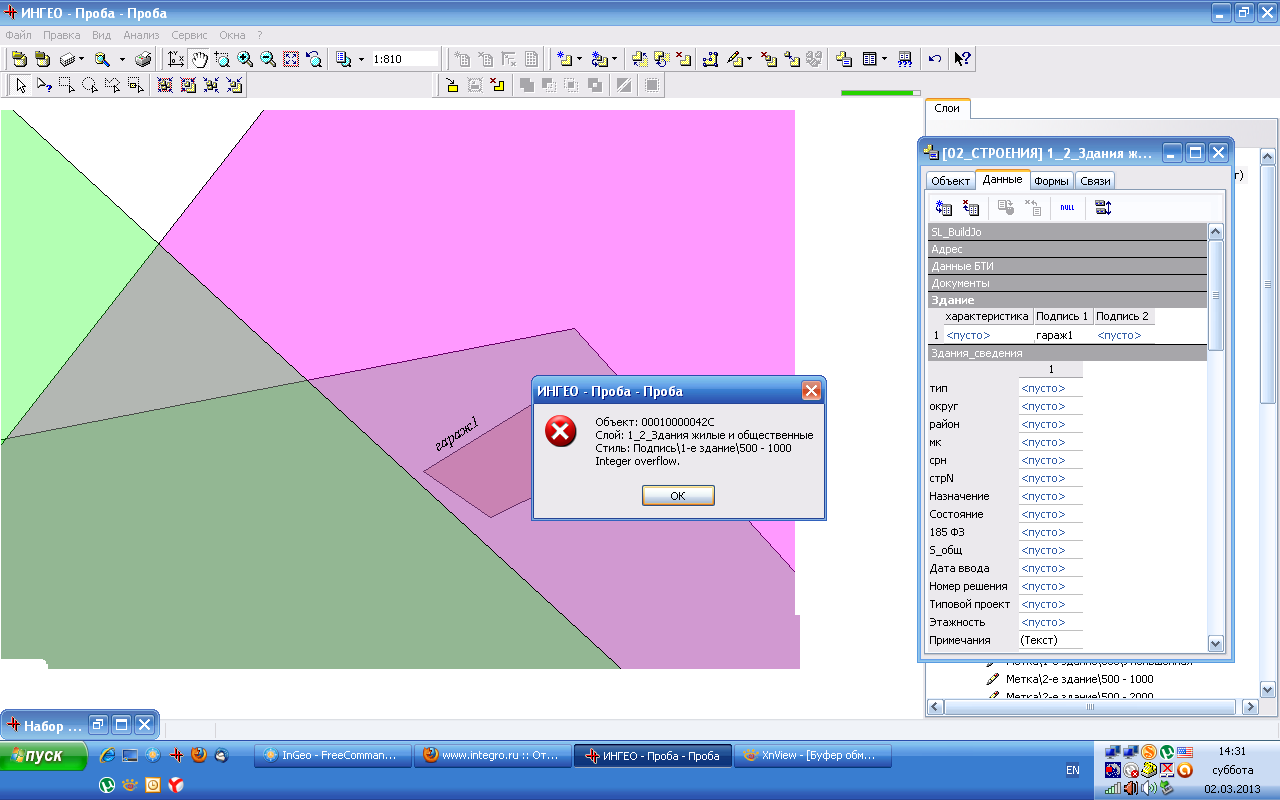Select the pointer with question mark tool
Viewport: 1280px width, 800px height.
tap(43, 85)
